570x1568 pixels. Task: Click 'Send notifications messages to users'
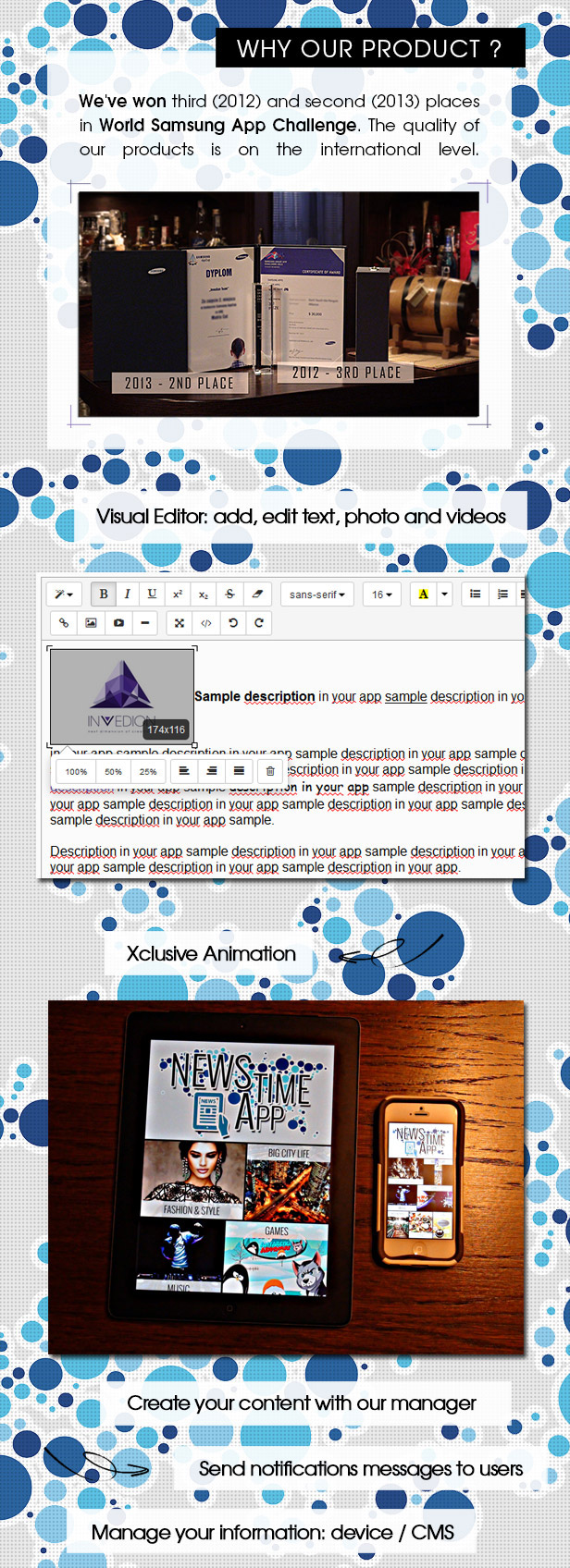361,1468
